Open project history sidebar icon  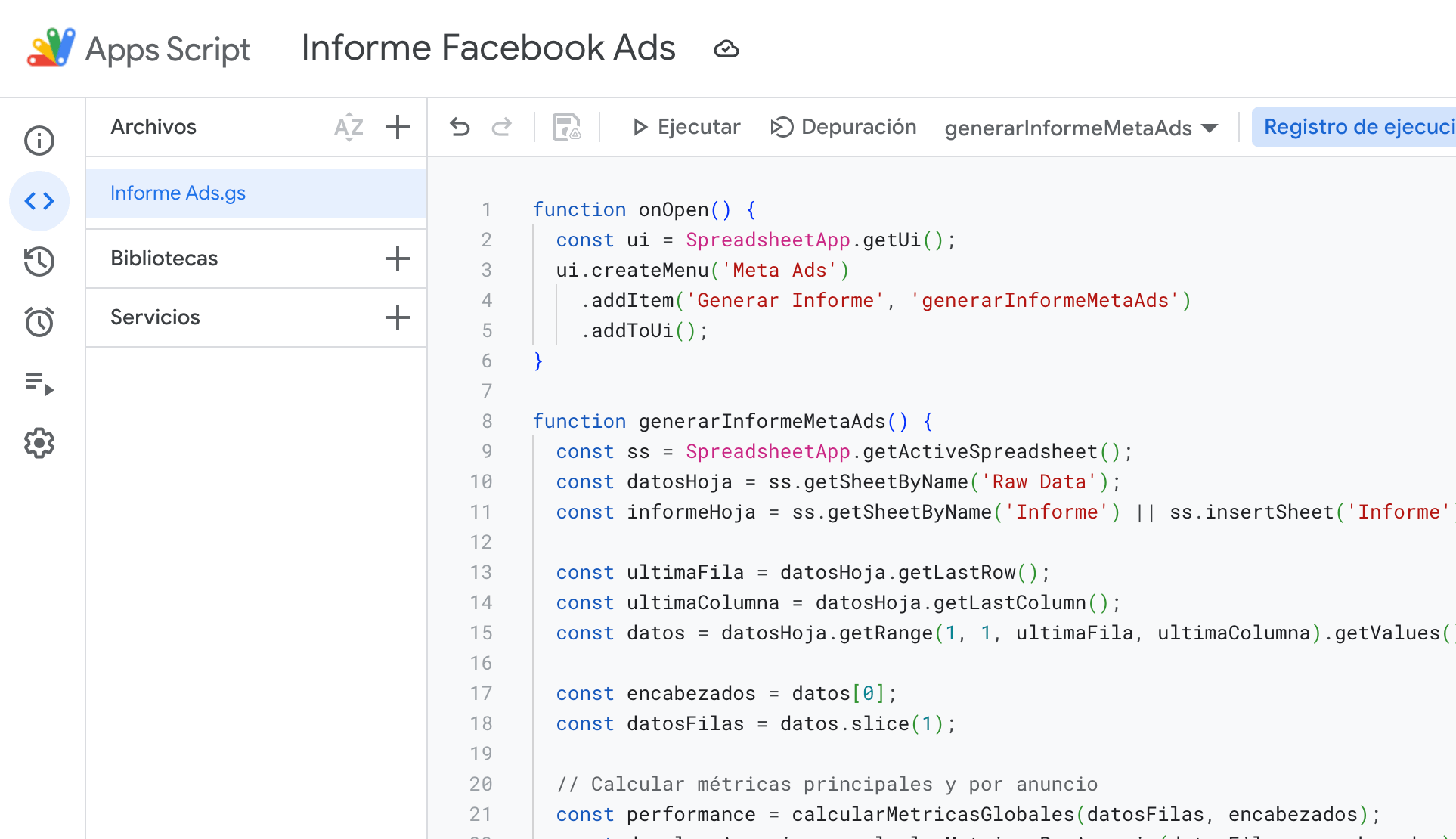[39, 262]
